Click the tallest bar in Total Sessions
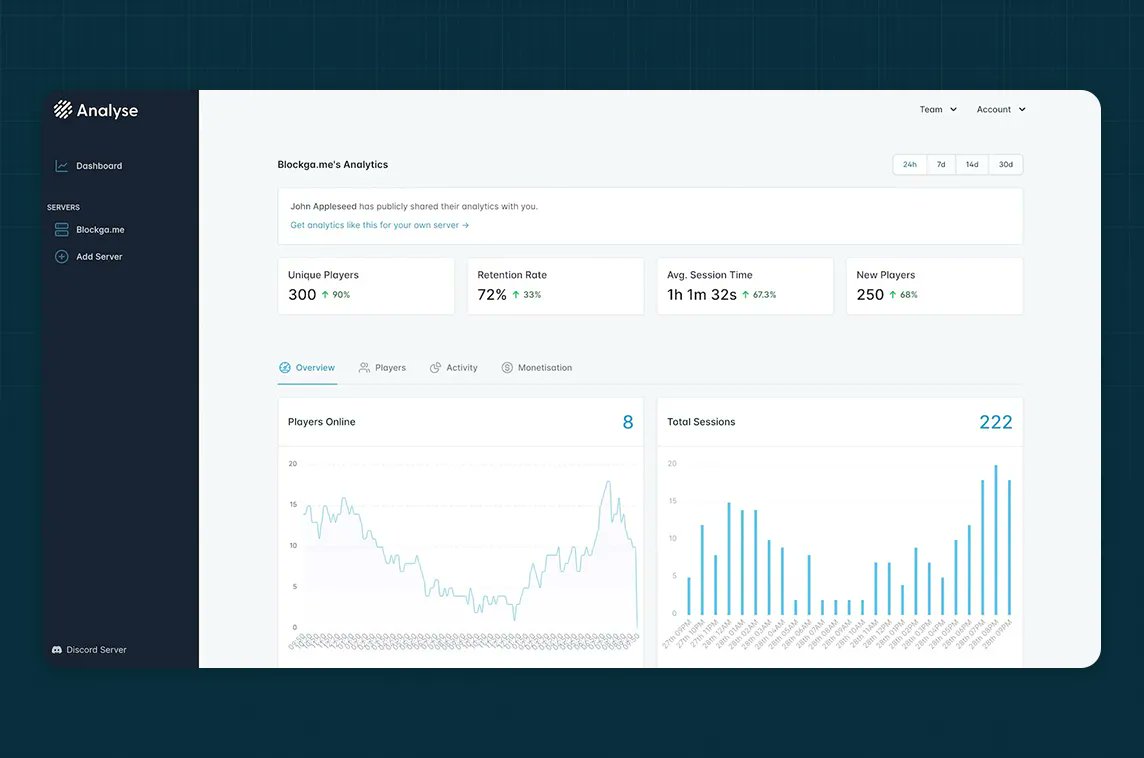The width and height of the screenshot is (1144, 758). pos(996,540)
